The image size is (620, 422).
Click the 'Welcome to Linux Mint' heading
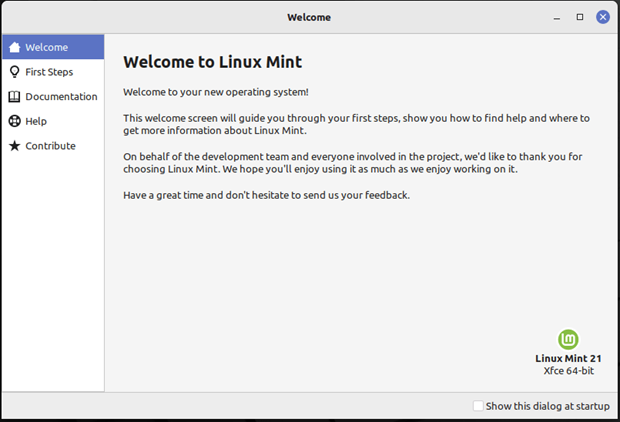pyautogui.click(x=212, y=62)
